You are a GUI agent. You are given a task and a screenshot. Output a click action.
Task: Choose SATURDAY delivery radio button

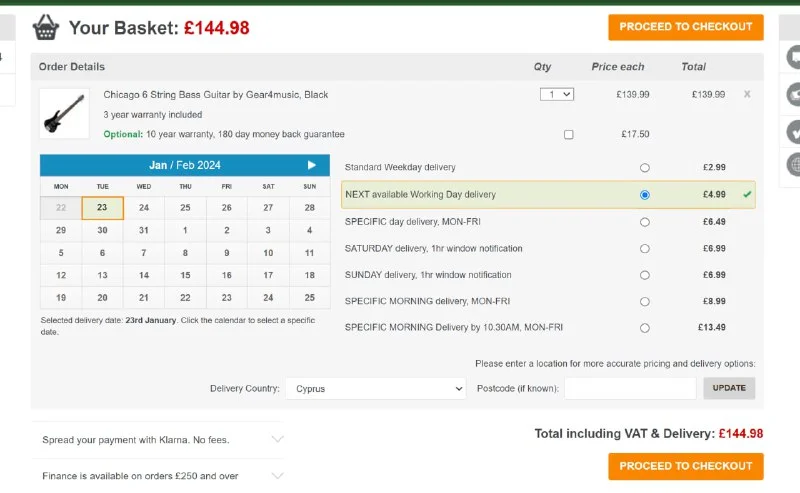(644, 248)
